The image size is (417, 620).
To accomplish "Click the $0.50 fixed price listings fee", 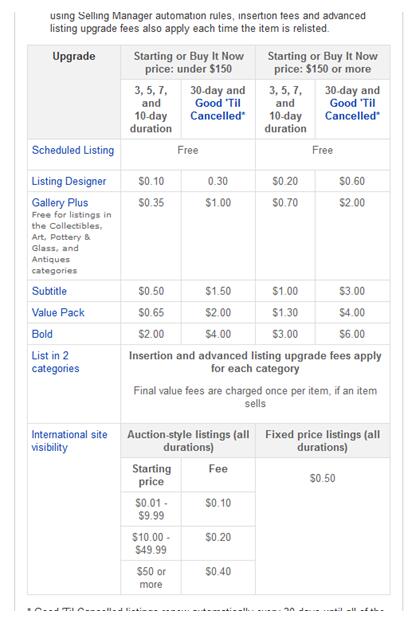I will 323,478.
